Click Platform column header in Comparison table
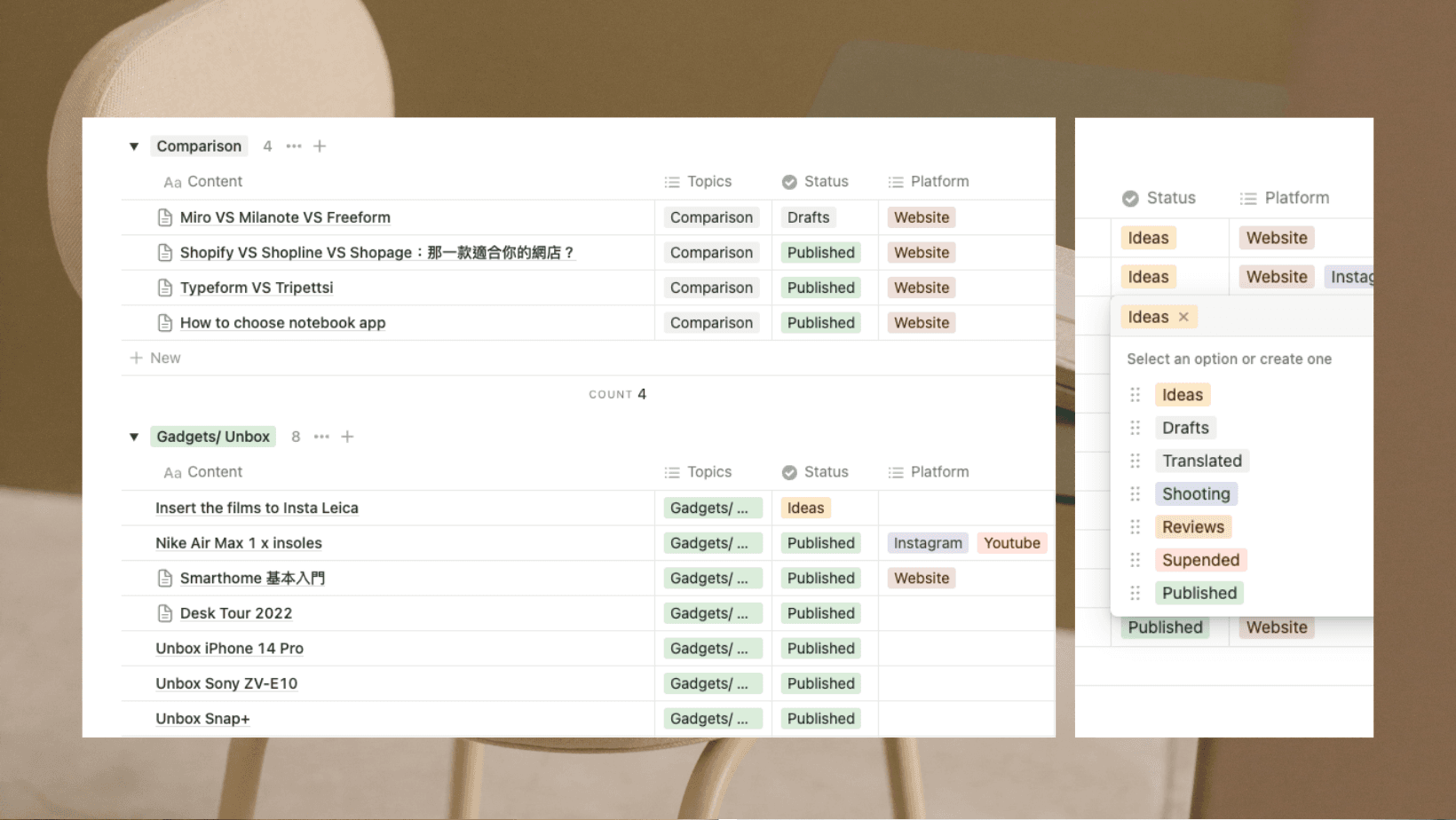Screen dimensions: 1456x820 click(929, 182)
